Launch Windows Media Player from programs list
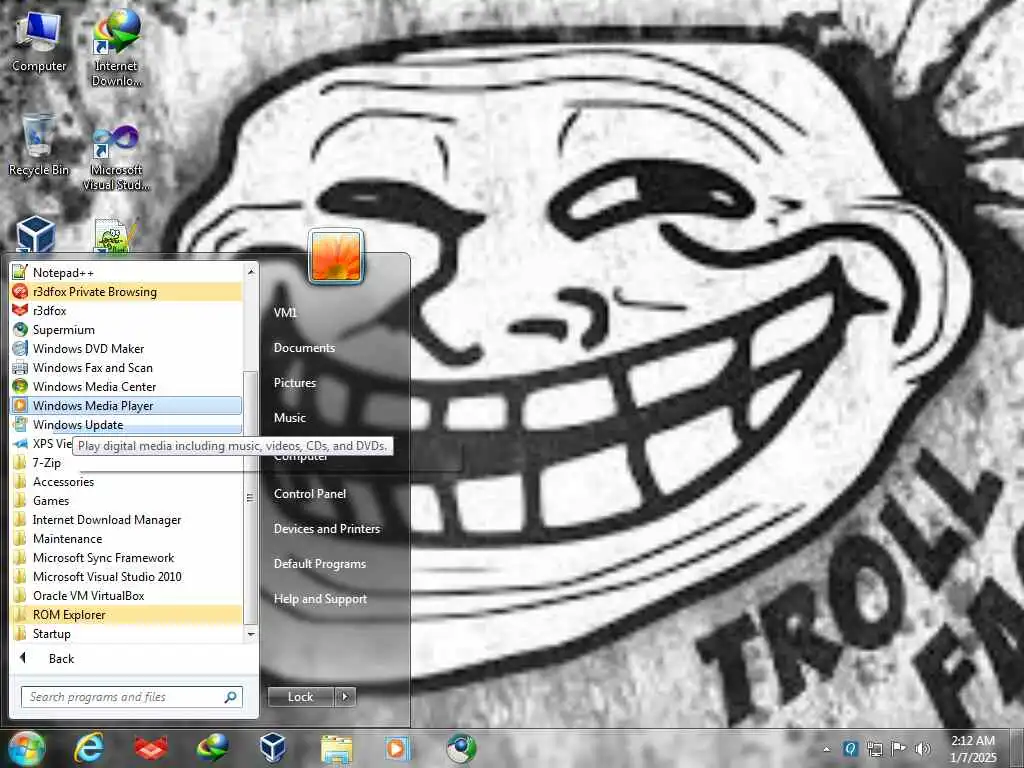 click(x=126, y=406)
